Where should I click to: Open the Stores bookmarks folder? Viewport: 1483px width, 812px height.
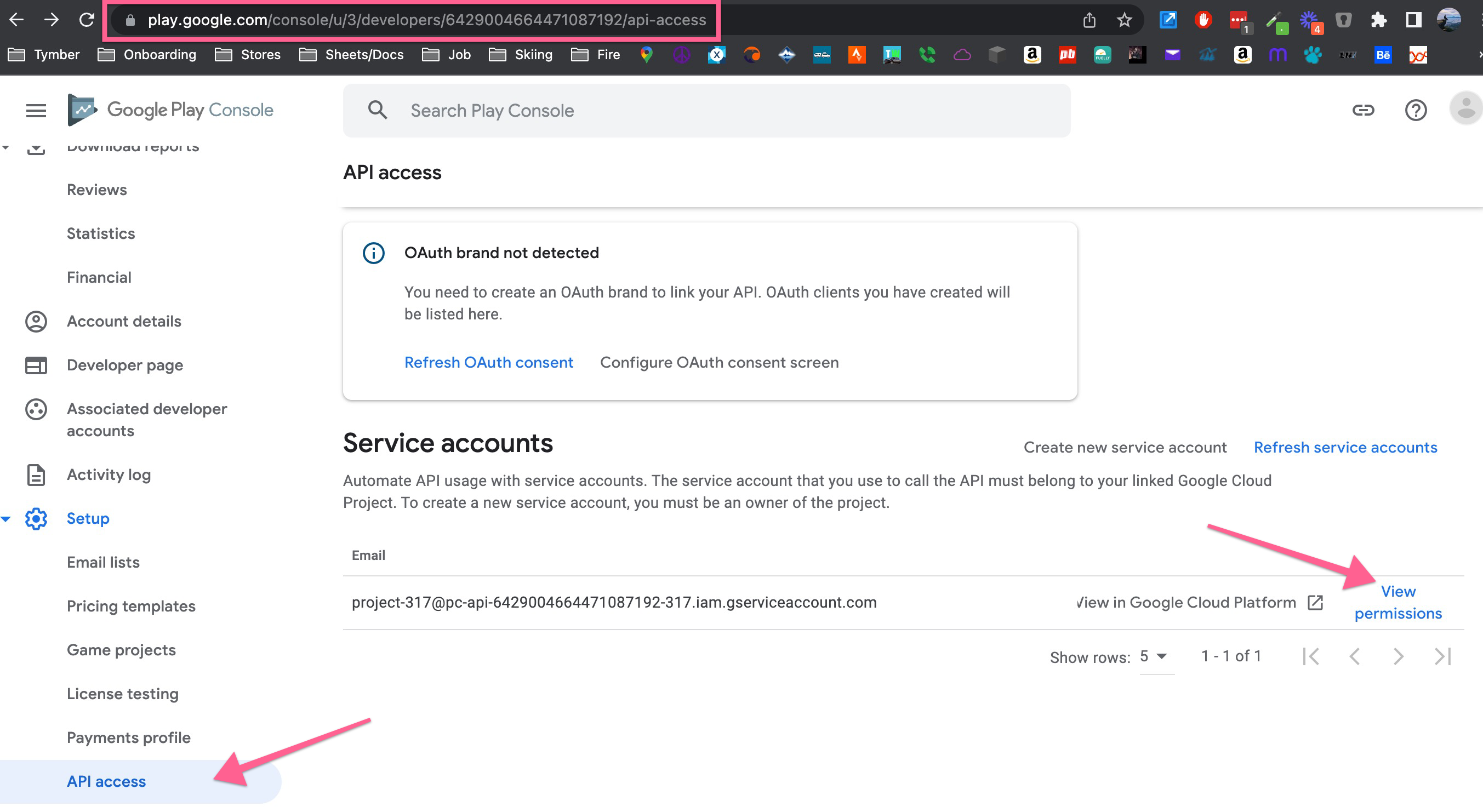[248, 55]
